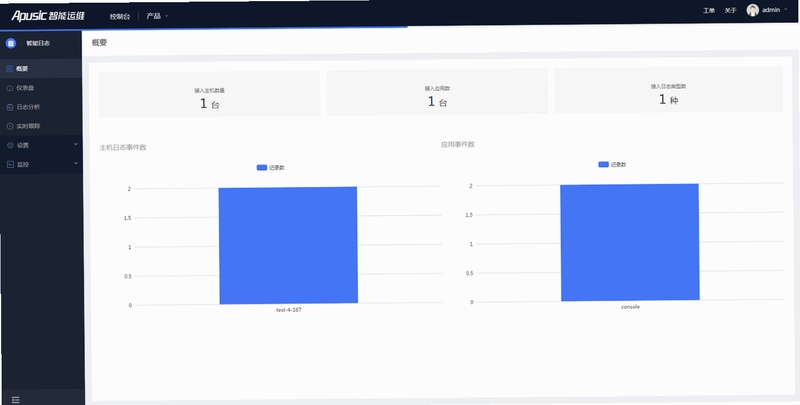The image size is (800, 405).
Task: Collapse the sidebar with the bottom fold icon
Action: click(x=15, y=399)
